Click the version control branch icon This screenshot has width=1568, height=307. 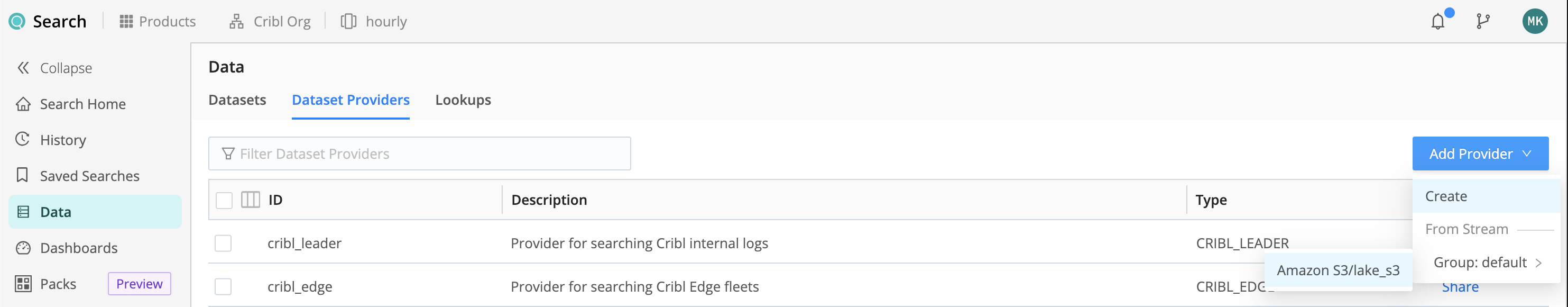pos(1483,21)
